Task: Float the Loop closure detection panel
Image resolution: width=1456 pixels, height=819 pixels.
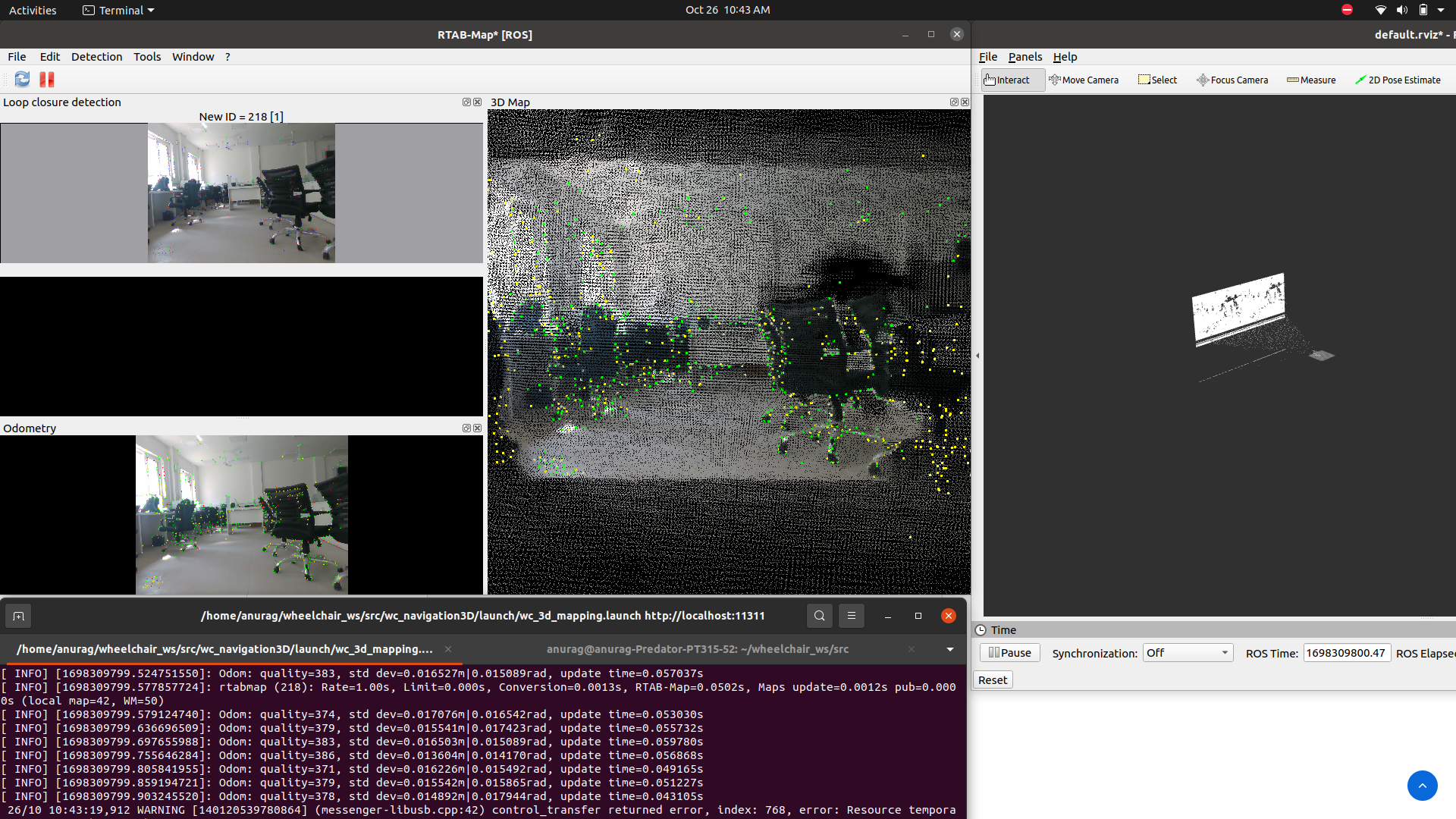Action: click(x=466, y=102)
